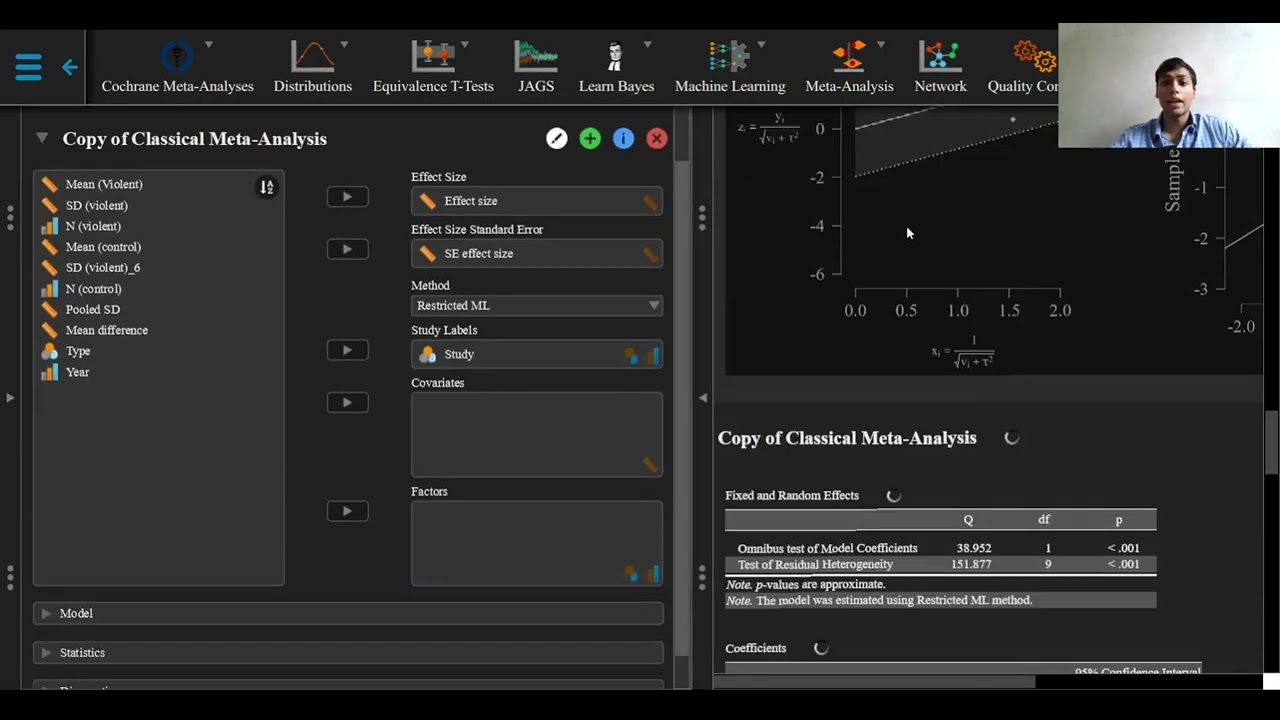Screen dimensions: 1280x720
Task: Click Effect size in Effect Size field
Action: pos(470,201)
